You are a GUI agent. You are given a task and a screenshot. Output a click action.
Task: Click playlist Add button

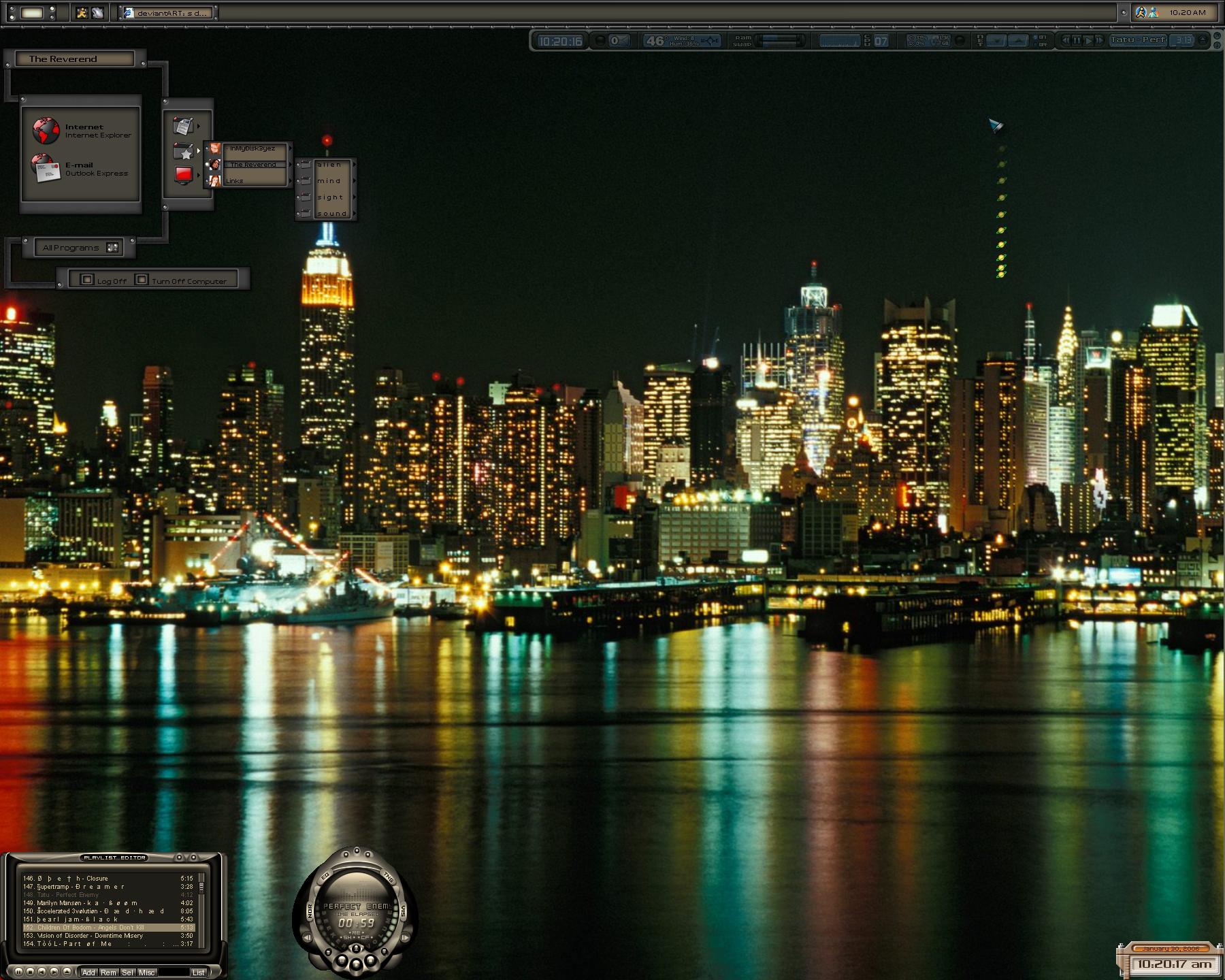[88, 973]
